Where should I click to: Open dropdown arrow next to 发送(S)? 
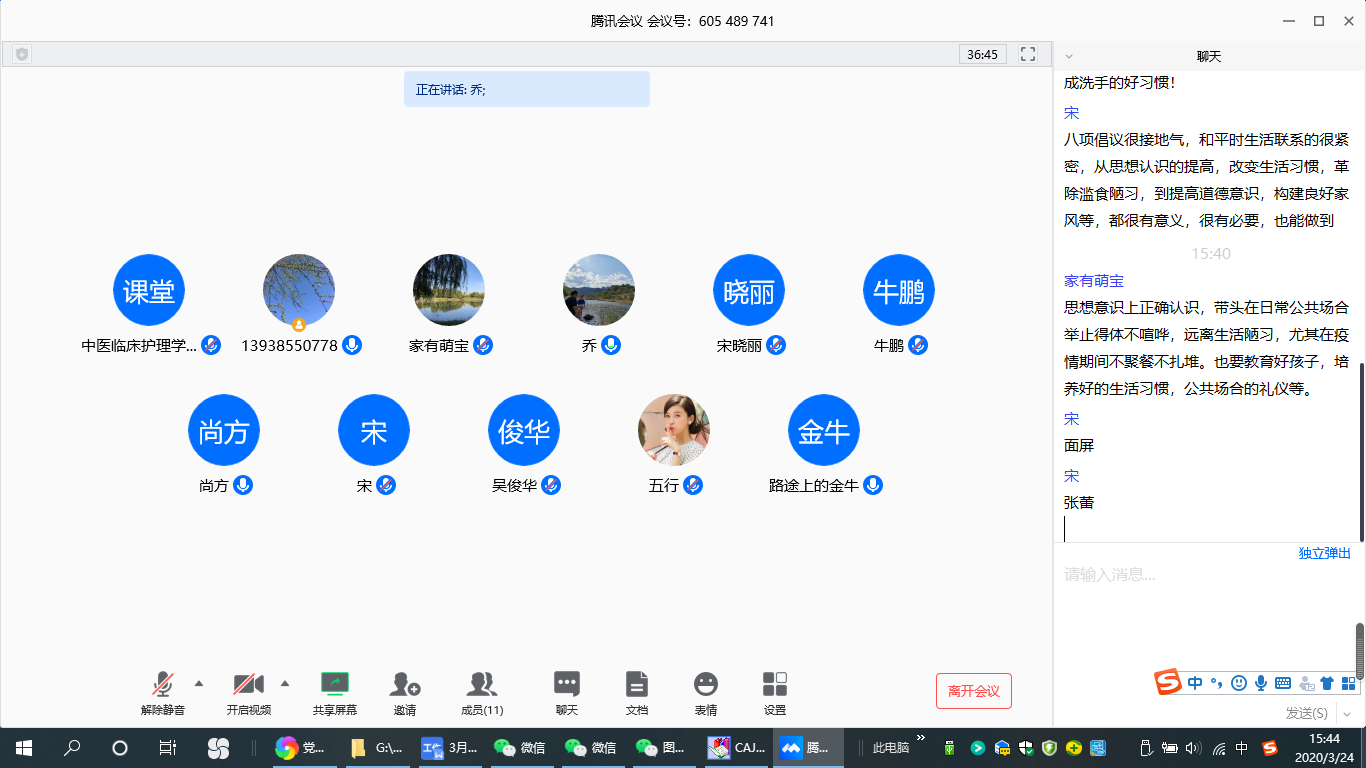coord(1346,713)
